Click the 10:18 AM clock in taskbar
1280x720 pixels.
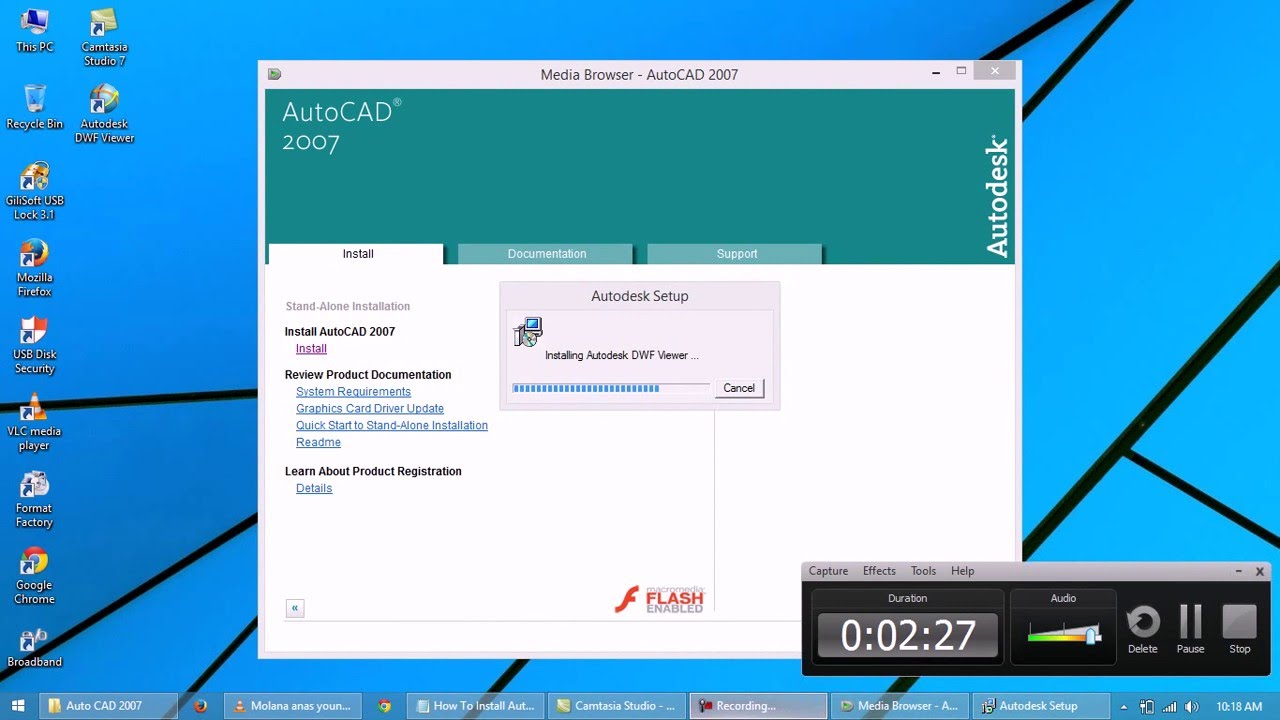click(x=1238, y=706)
